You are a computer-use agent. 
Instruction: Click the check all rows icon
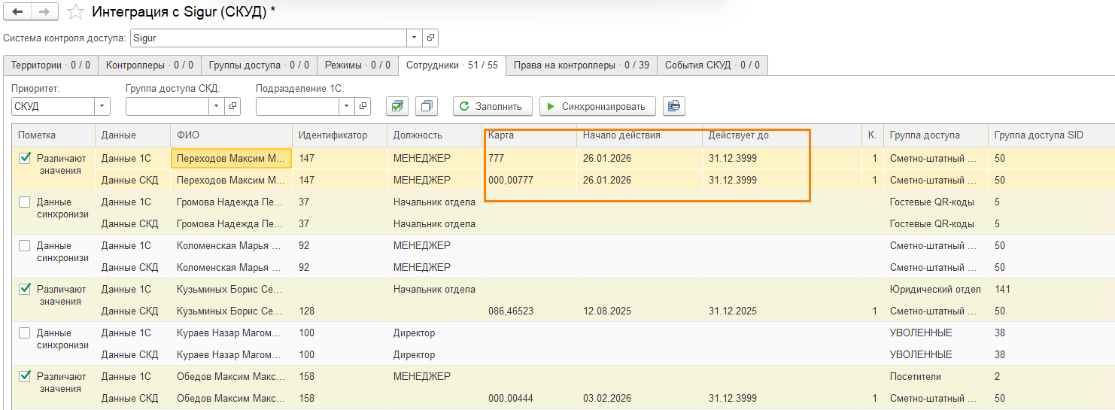(x=397, y=106)
